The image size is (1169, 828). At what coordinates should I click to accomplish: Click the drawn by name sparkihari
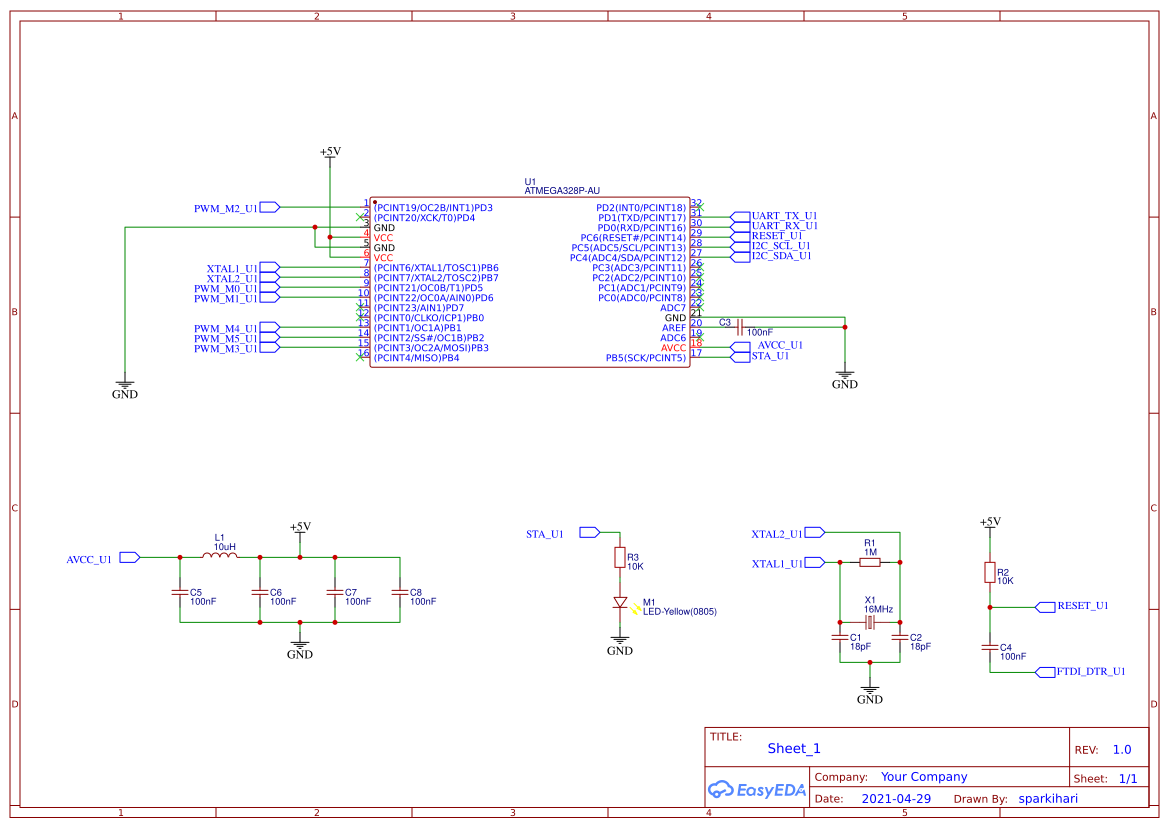(1048, 798)
